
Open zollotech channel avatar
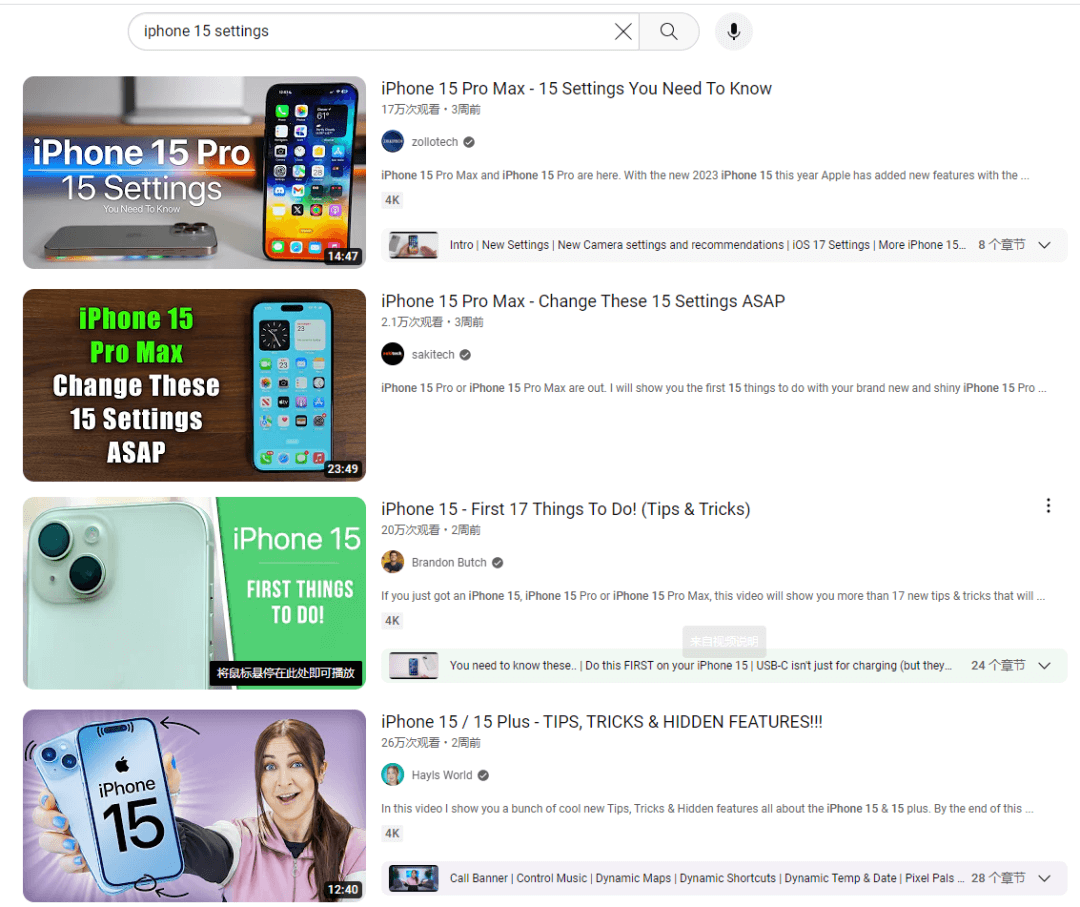pos(393,142)
